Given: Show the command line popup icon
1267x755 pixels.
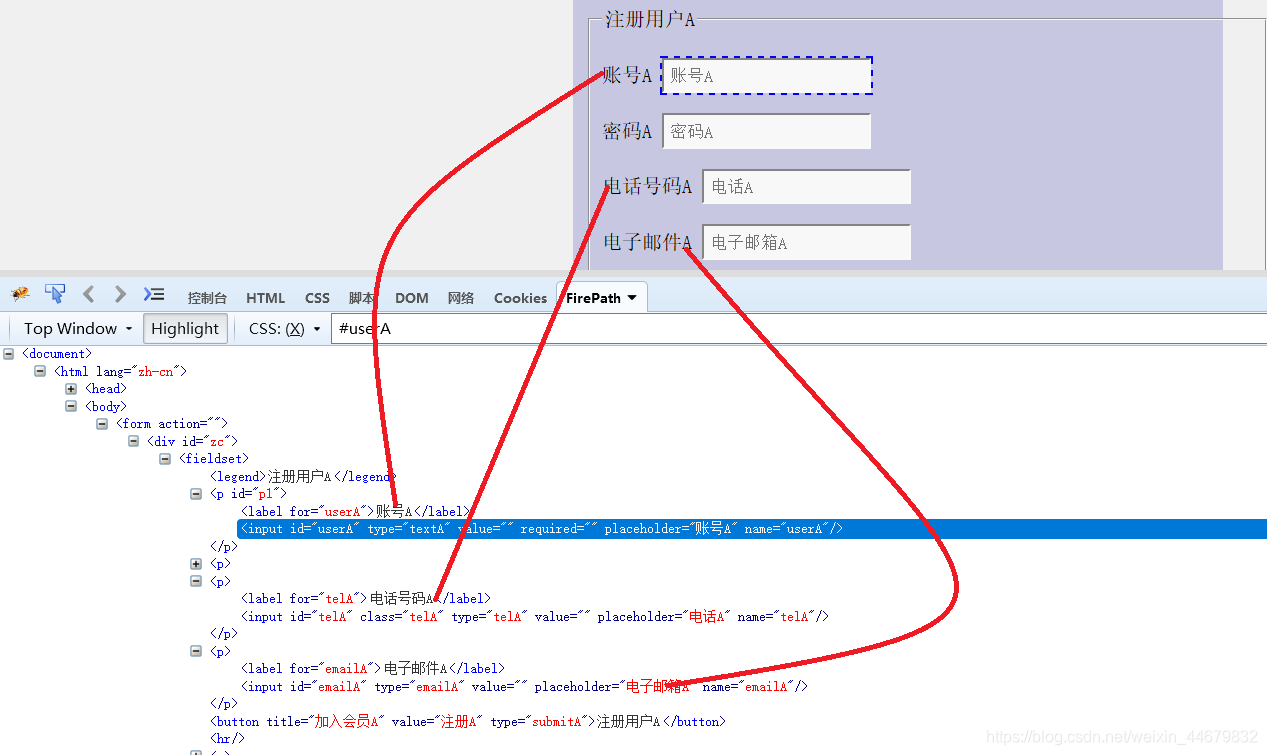Looking at the screenshot, I should pos(153,294).
